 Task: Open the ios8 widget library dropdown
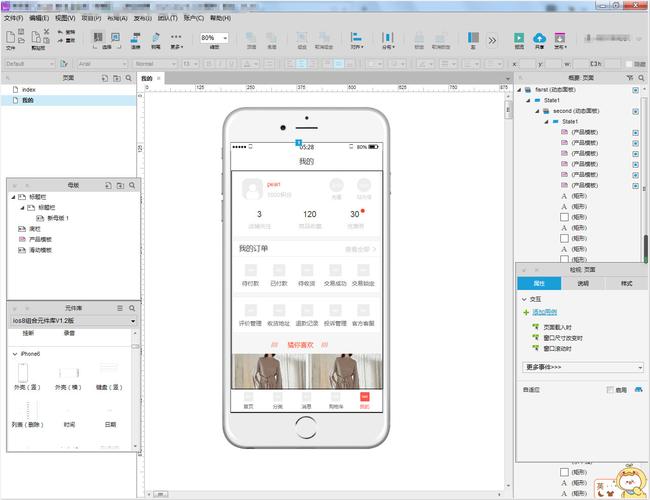(x=72, y=320)
